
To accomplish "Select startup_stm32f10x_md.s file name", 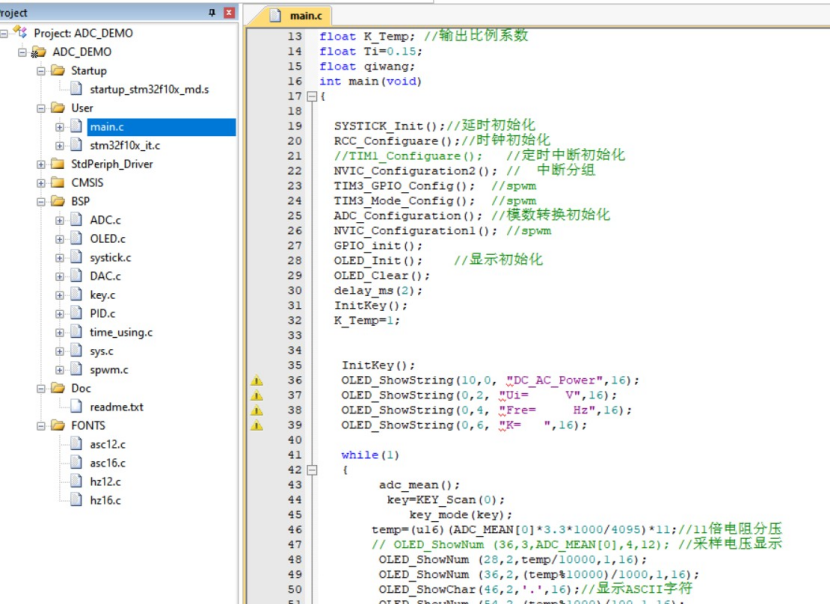I will (x=149, y=89).
